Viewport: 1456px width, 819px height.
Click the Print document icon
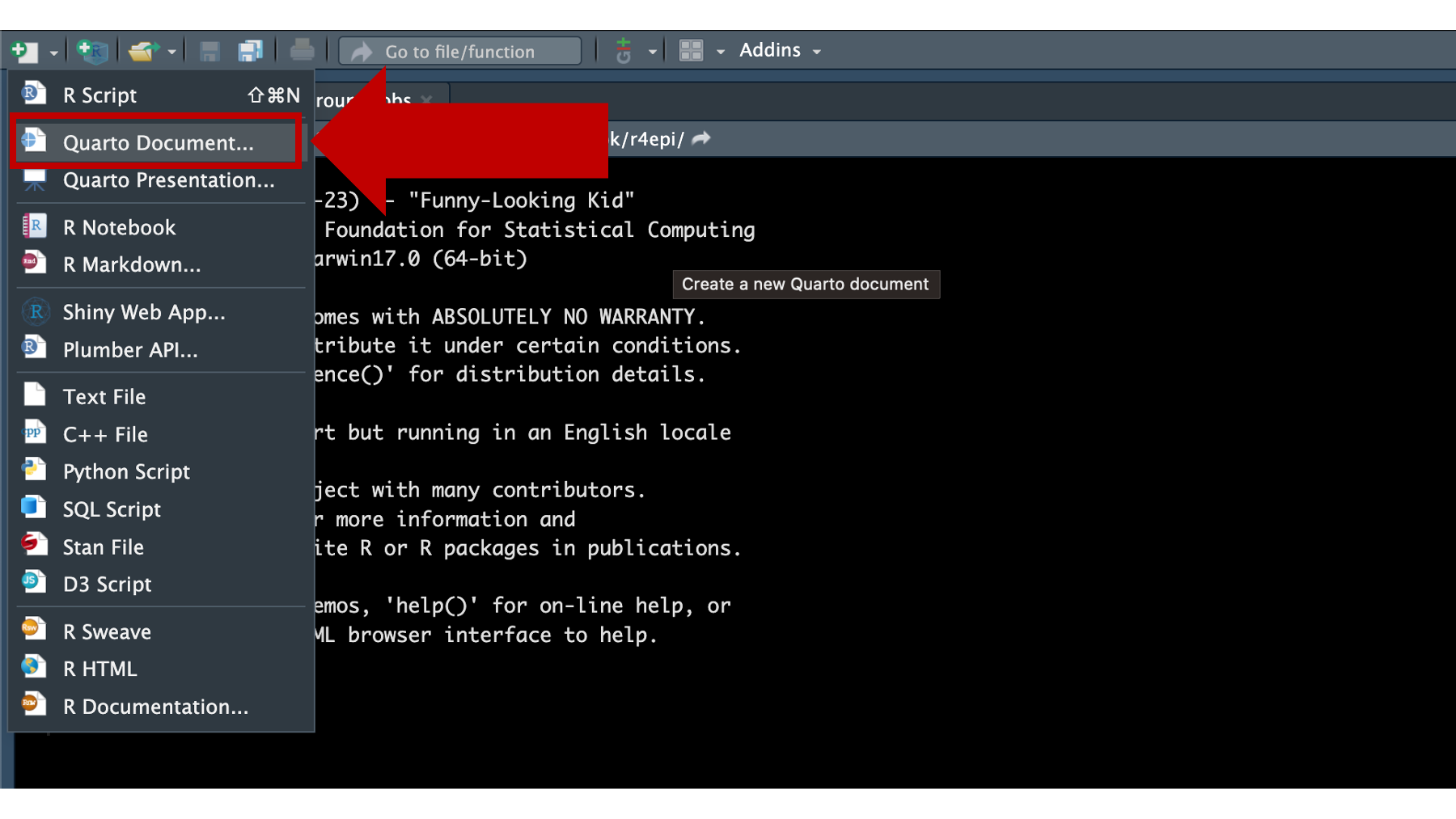point(302,51)
